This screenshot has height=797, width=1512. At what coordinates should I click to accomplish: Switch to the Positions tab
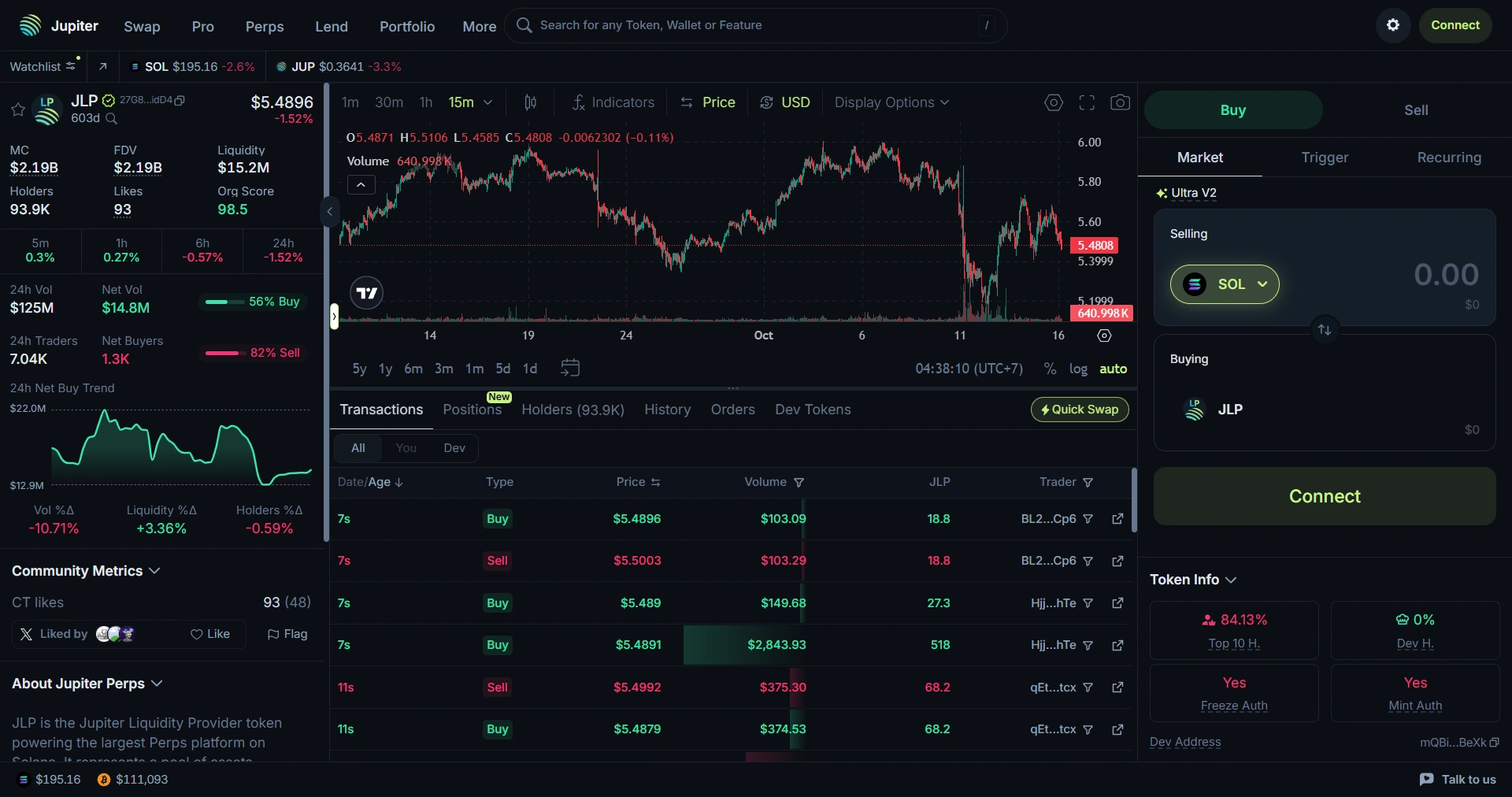471,410
